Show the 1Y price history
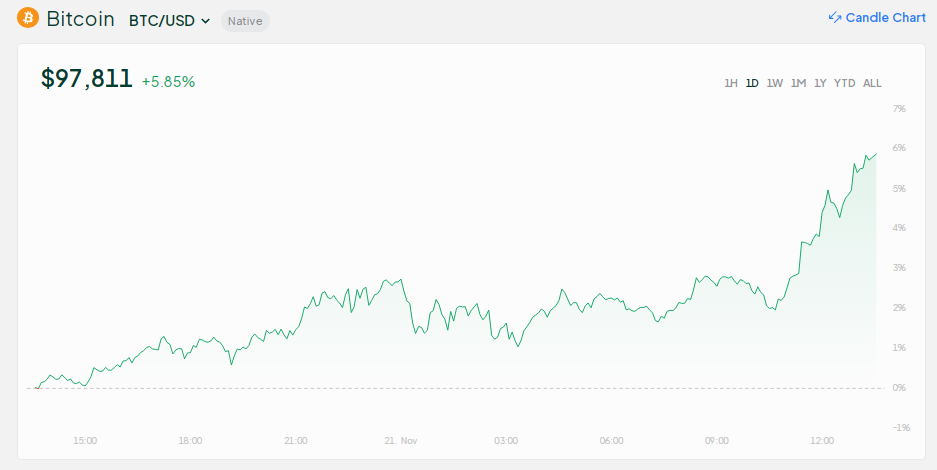Image resolution: width=937 pixels, height=470 pixels. (820, 83)
